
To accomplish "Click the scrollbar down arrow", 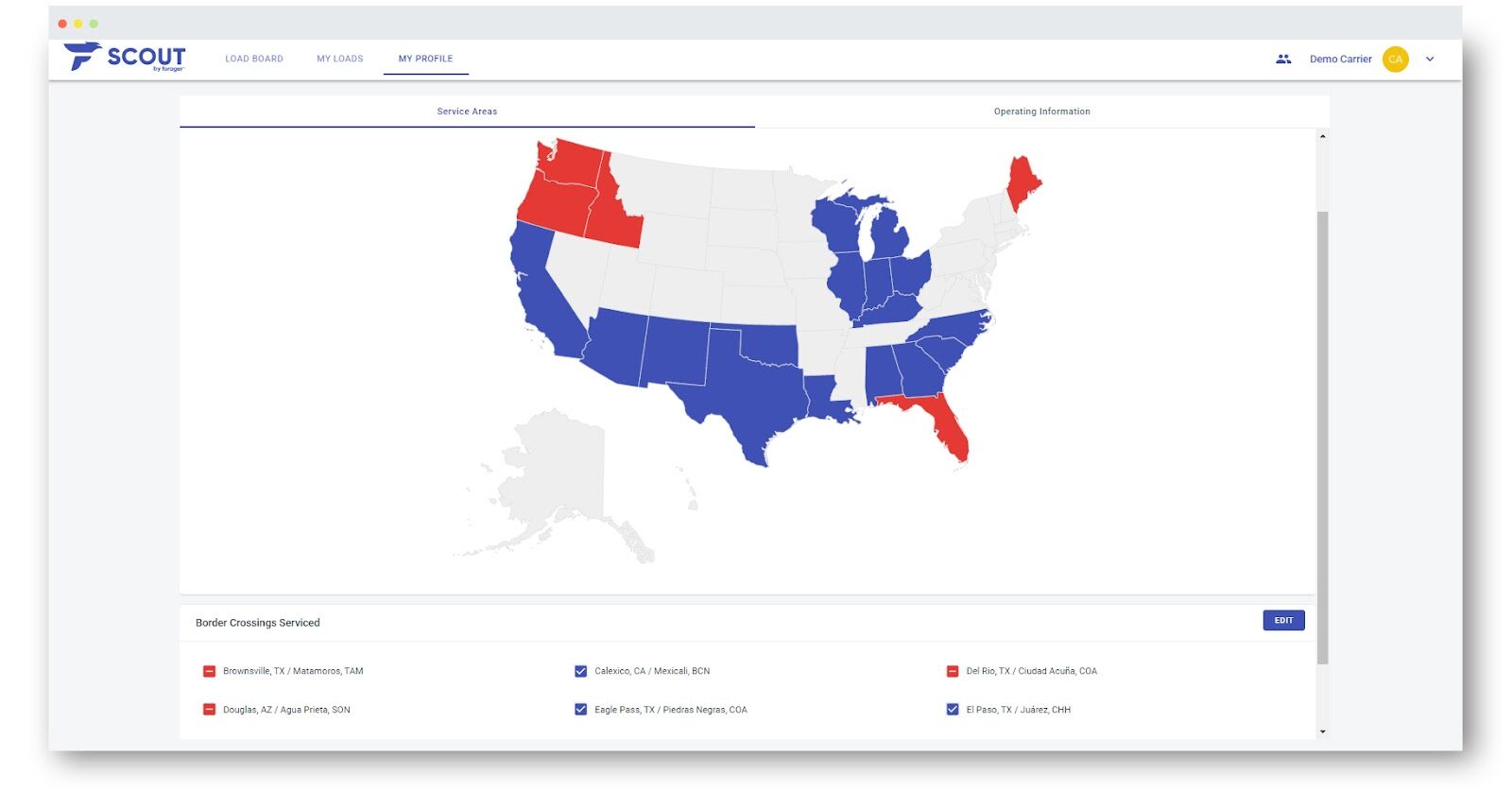I will pyautogui.click(x=1322, y=732).
